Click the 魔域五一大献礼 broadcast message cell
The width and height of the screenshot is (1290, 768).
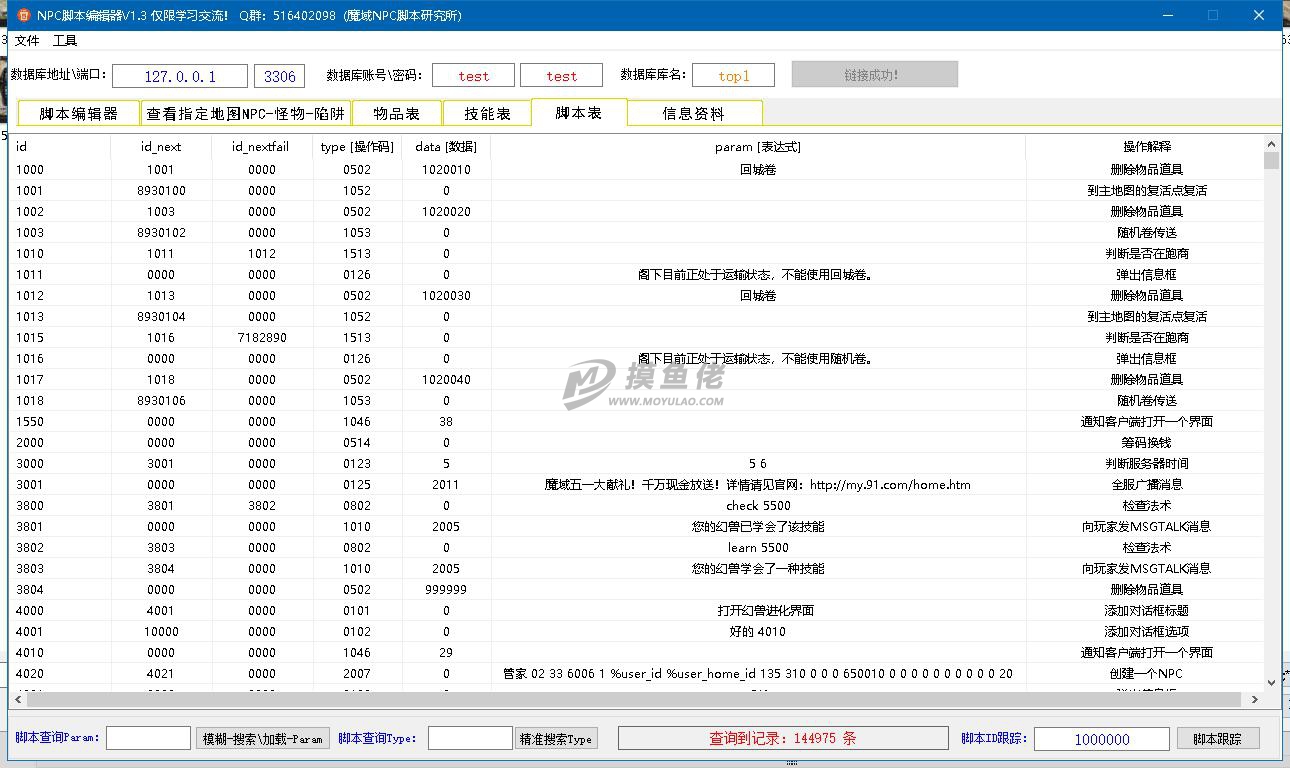758,485
